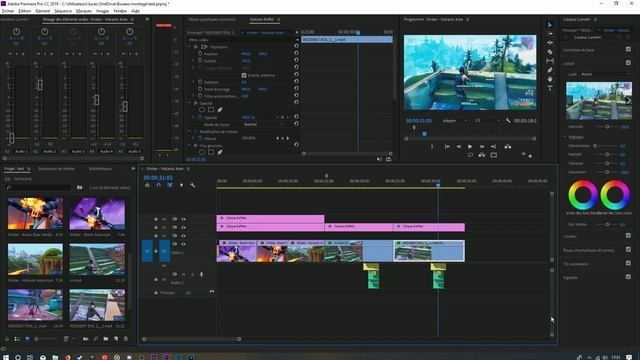Toggle TSL secondaire section checkbox

[628, 263]
